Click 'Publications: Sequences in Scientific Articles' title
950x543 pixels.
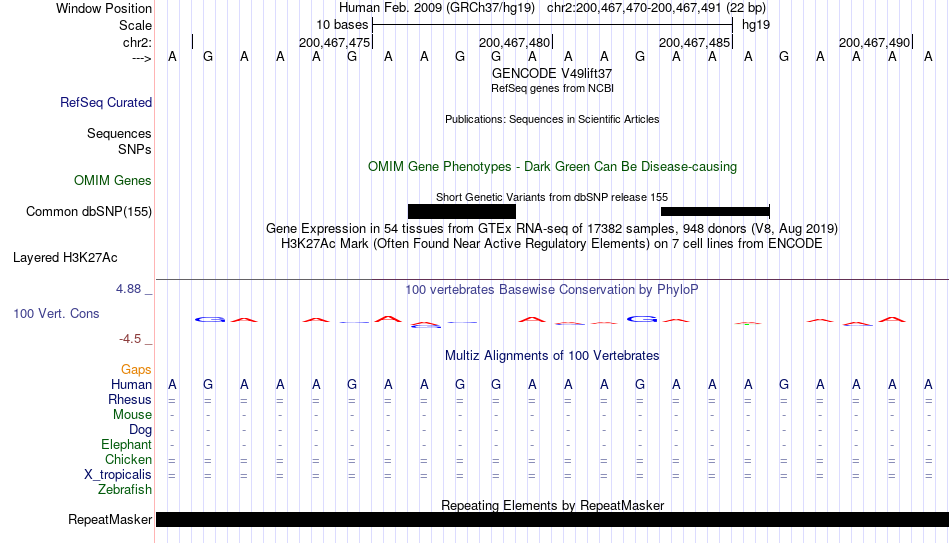[x=552, y=119]
